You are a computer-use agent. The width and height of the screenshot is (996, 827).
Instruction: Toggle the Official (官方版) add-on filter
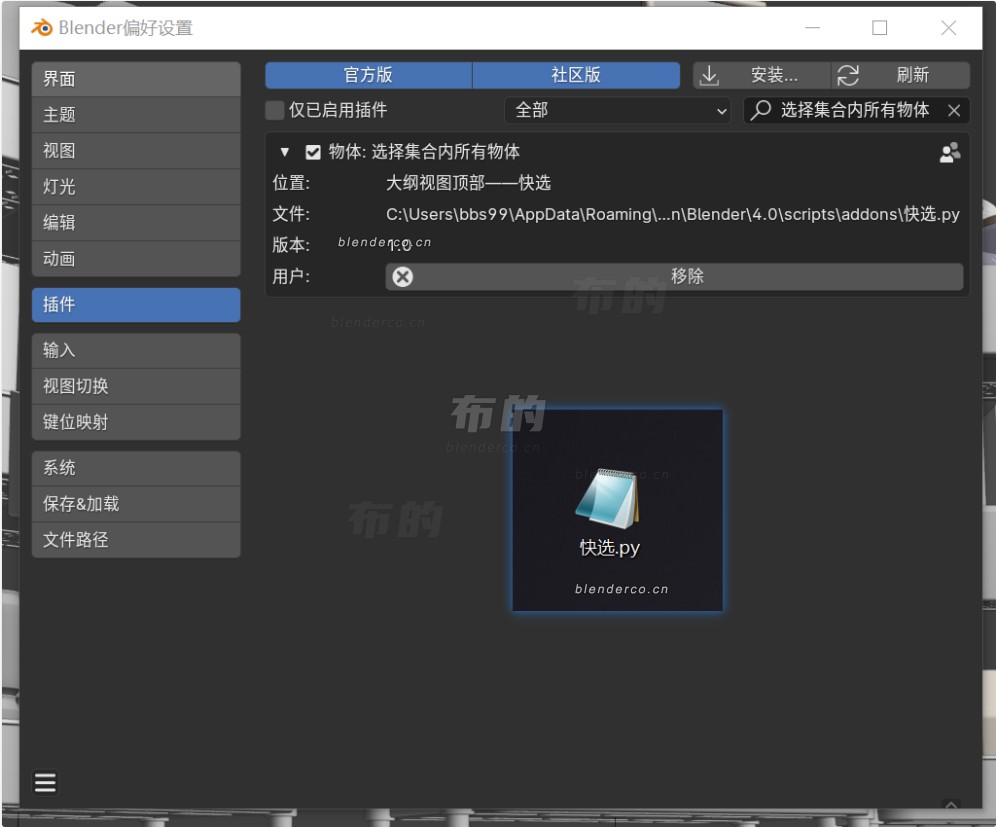coord(368,75)
